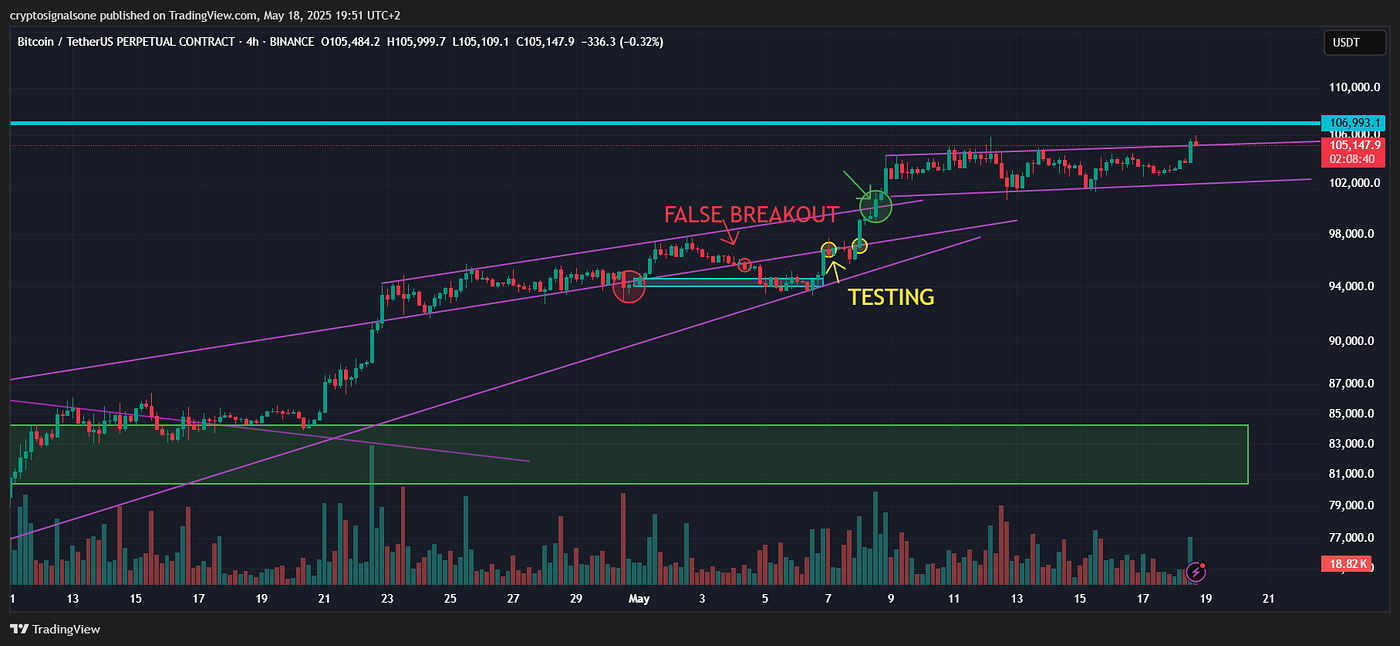The image size is (1400, 646).
Task: Select the green shaded support zone rectangle
Action: (x=629, y=455)
